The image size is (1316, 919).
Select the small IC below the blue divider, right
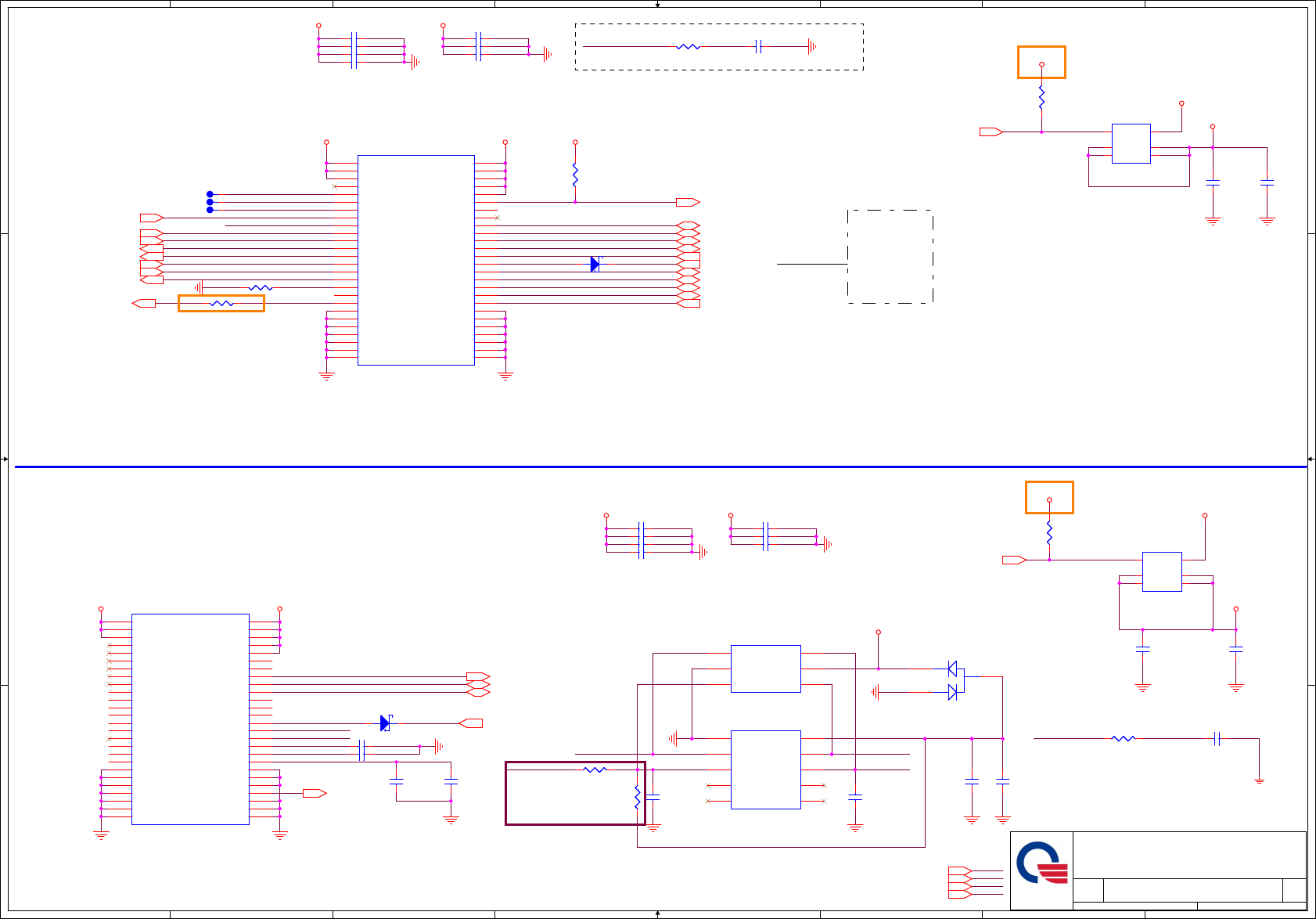tap(1162, 571)
